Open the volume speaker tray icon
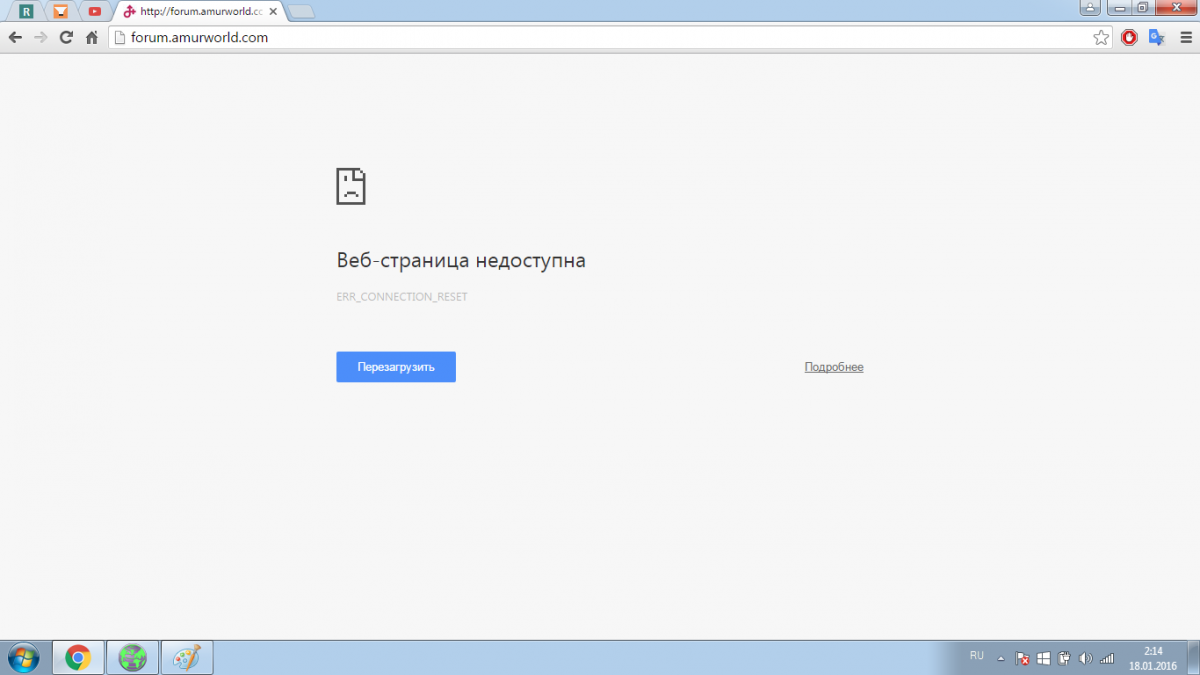 click(1086, 658)
